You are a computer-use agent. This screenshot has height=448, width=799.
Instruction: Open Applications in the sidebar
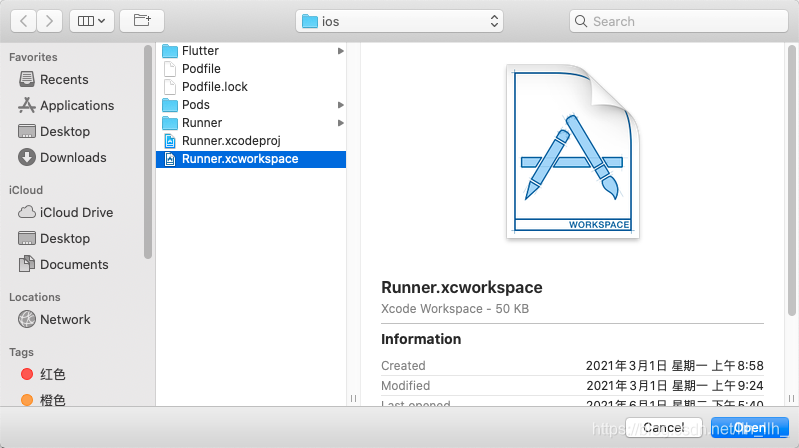point(66,106)
